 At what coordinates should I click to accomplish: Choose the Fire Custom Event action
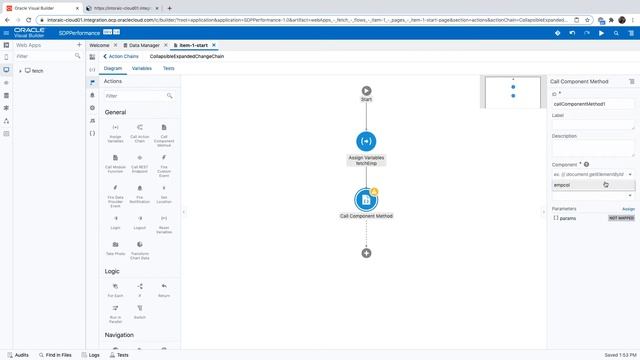tap(164, 166)
